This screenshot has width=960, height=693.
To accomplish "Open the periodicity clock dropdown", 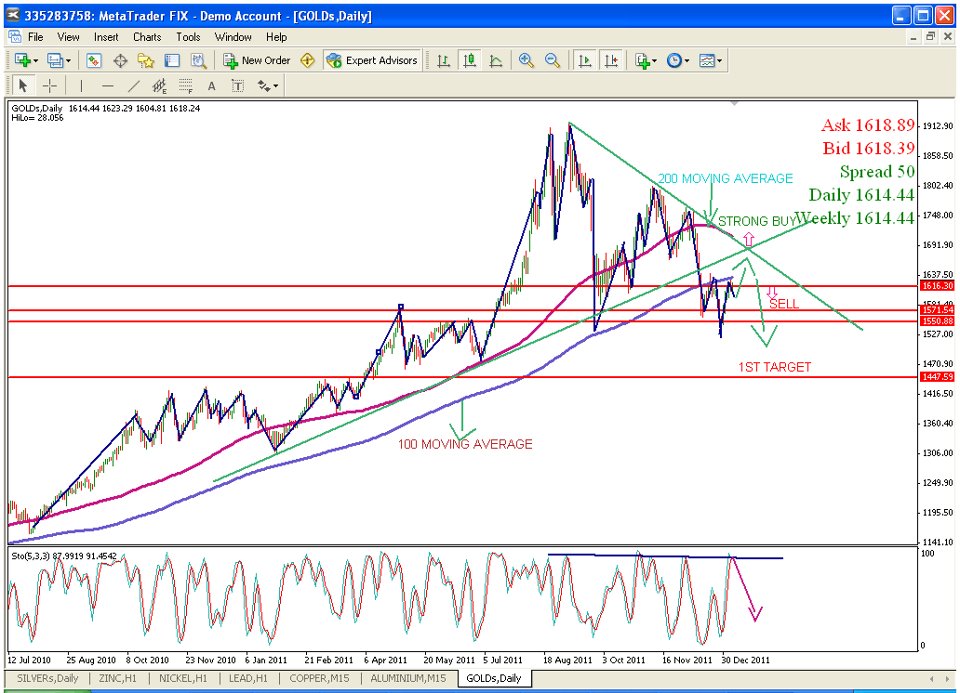I will 679,61.
